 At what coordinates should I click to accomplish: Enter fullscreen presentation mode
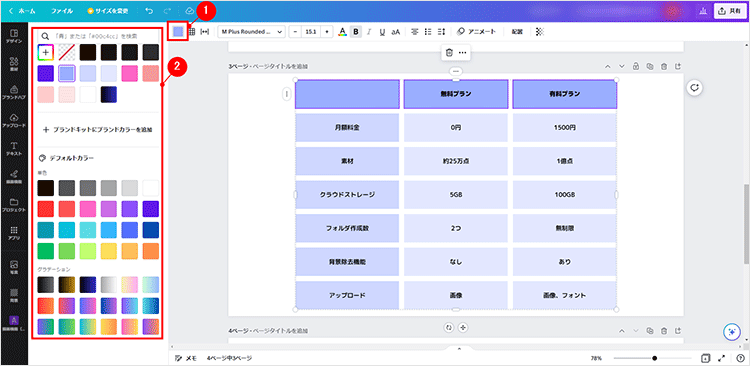click(x=722, y=358)
